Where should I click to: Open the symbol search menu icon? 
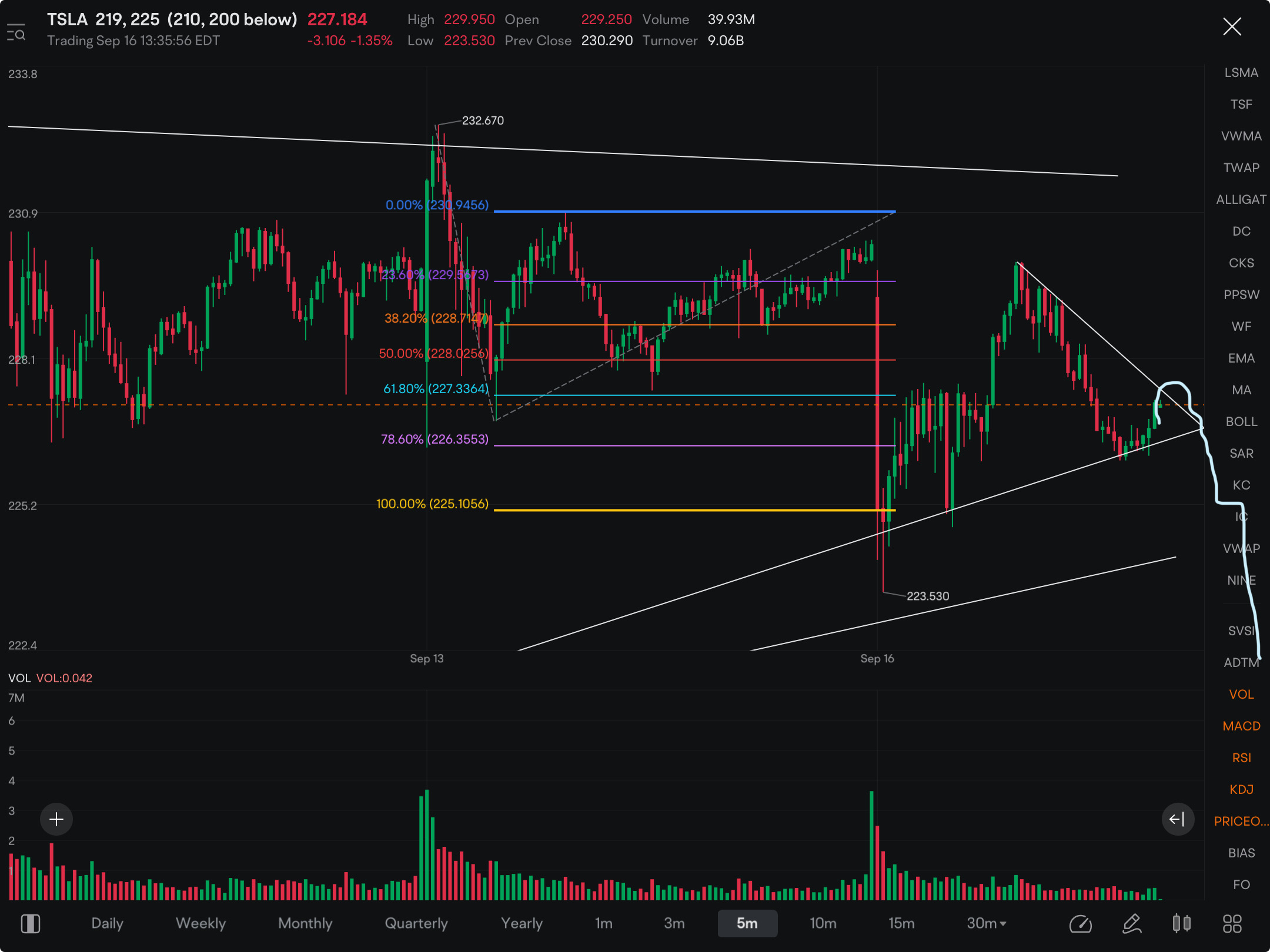[x=16, y=33]
